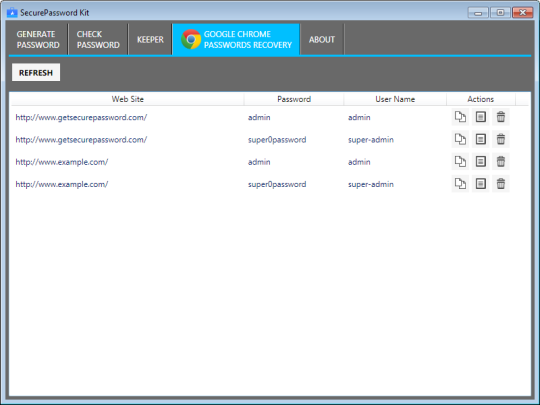The image size is (540, 405).
Task: Select user name 'admin' in getsecurepassword.com row
Action: pyautogui.click(x=359, y=117)
